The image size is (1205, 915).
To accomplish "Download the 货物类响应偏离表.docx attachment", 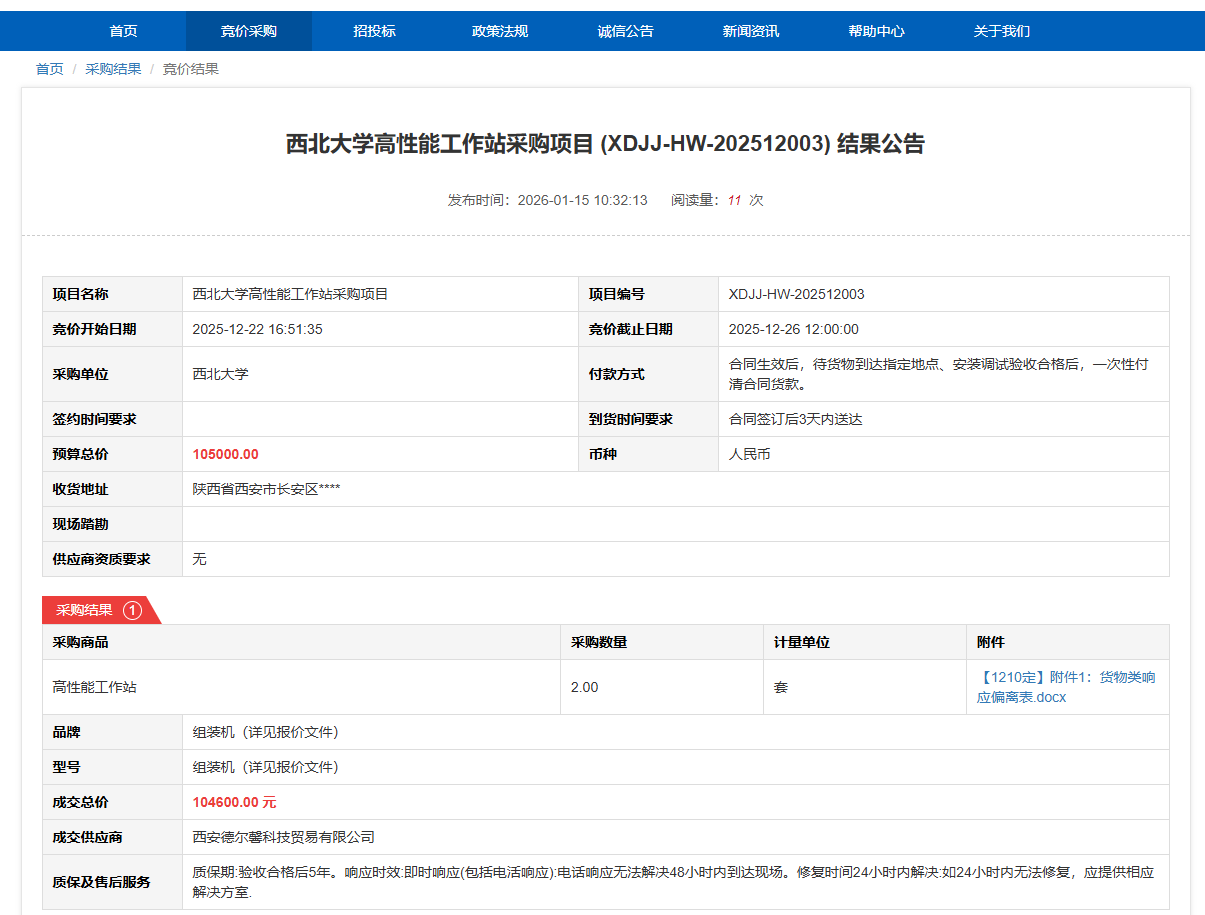I will (x=1065, y=687).
